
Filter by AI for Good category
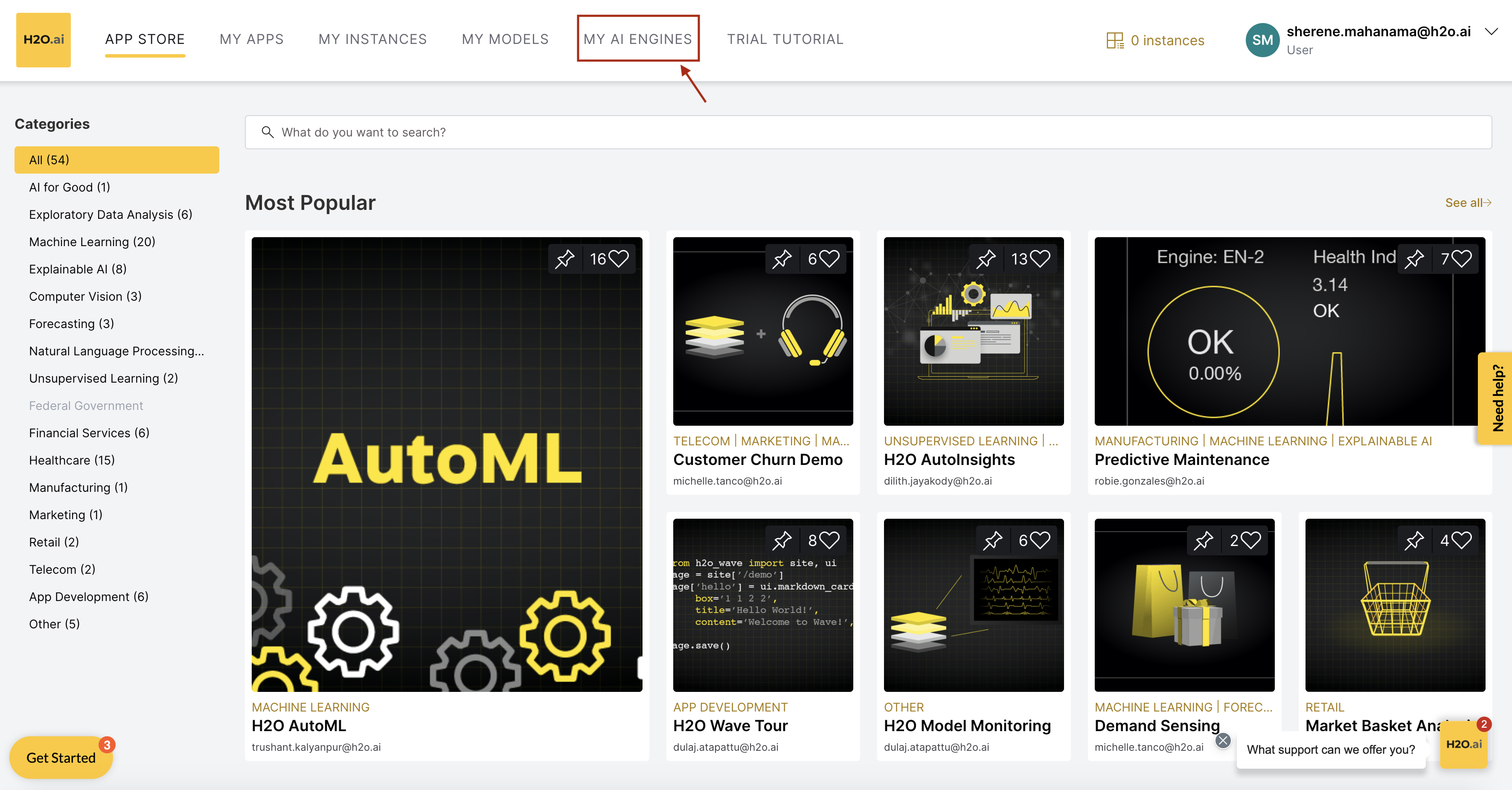pos(70,187)
